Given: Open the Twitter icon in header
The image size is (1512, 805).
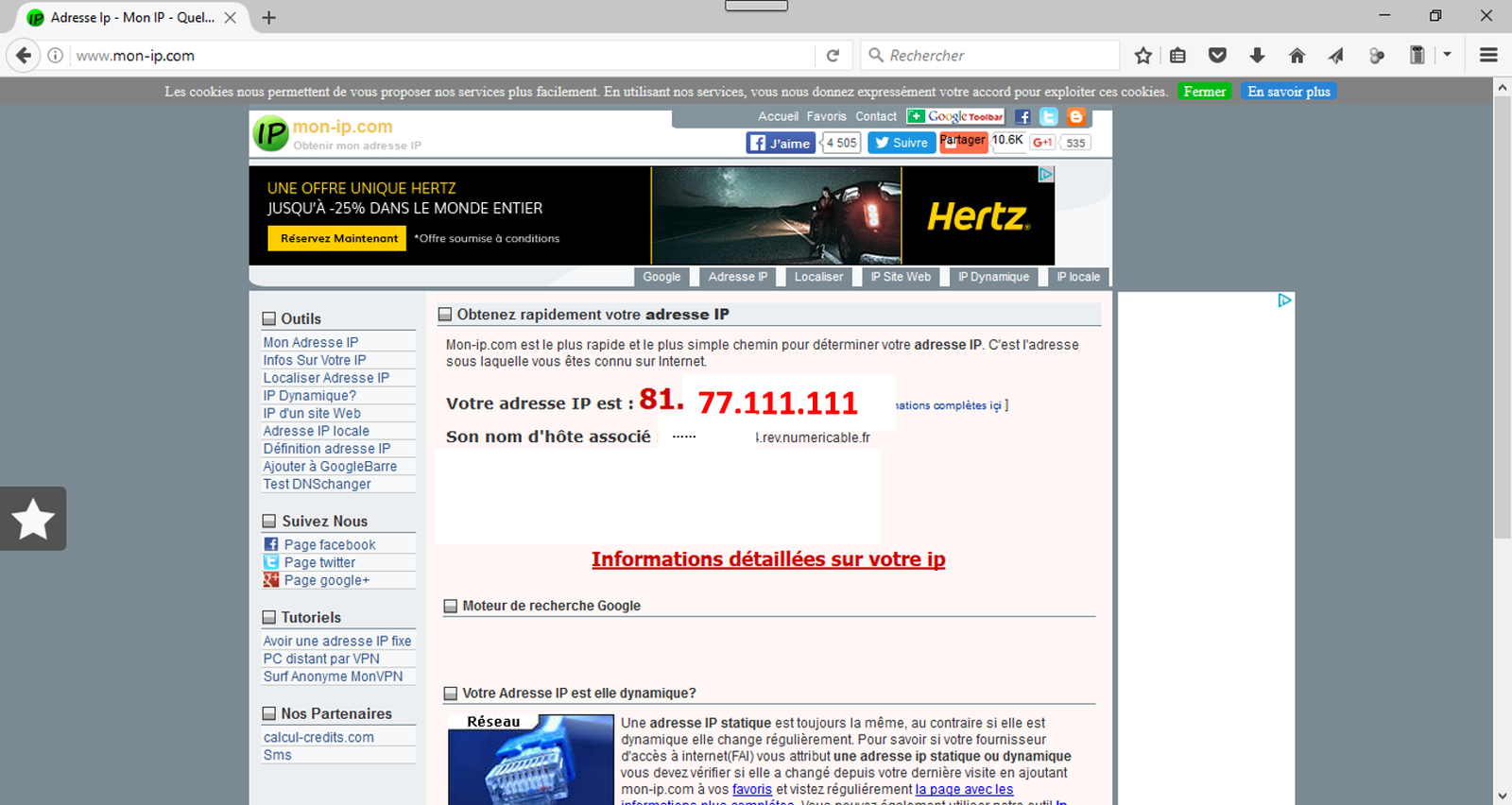Looking at the screenshot, I should point(1049,117).
